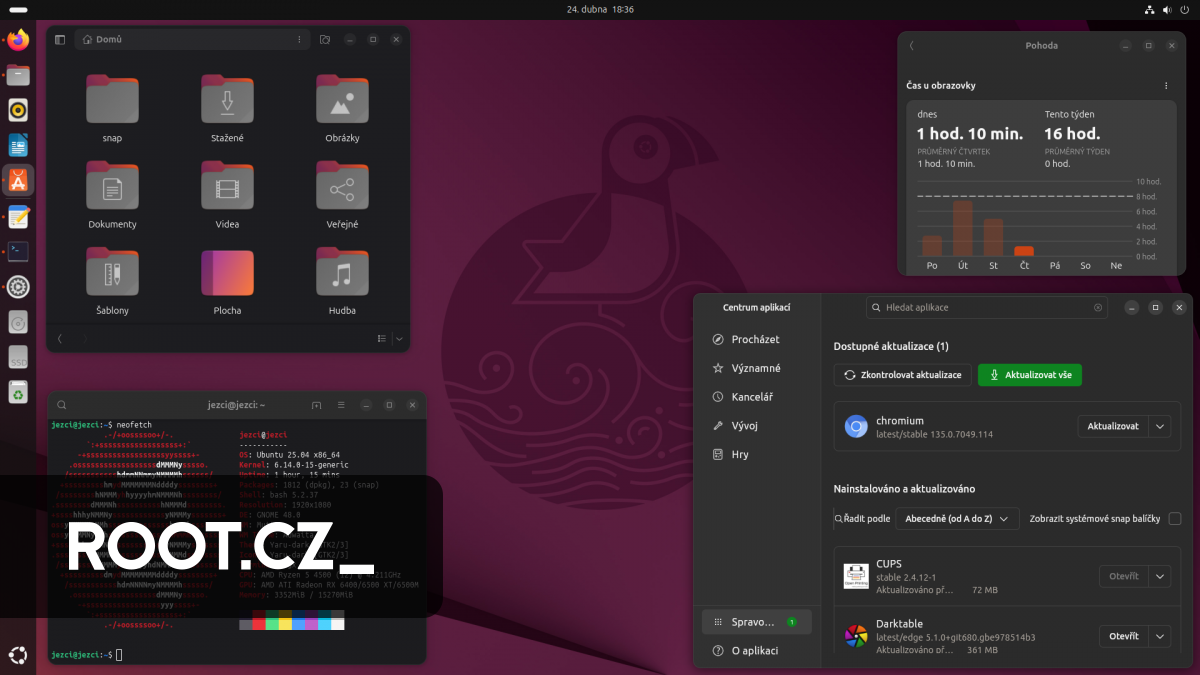
Task: Expand chromium's Aktualizovat dropdown arrow
Action: pyautogui.click(x=1160, y=426)
